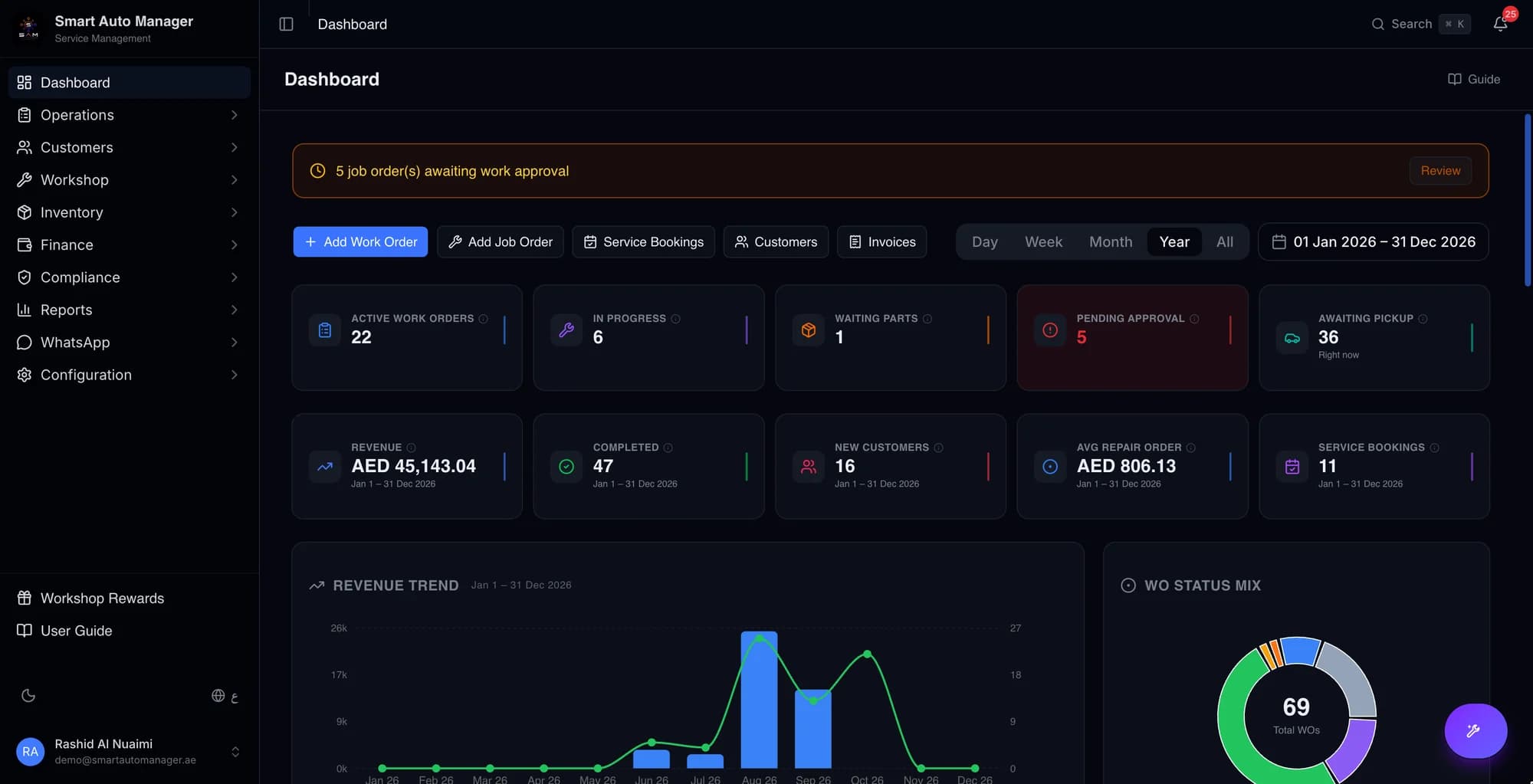Click info icon beside Awaiting Pickup
The width and height of the screenshot is (1533, 784).
(1423, 319)
